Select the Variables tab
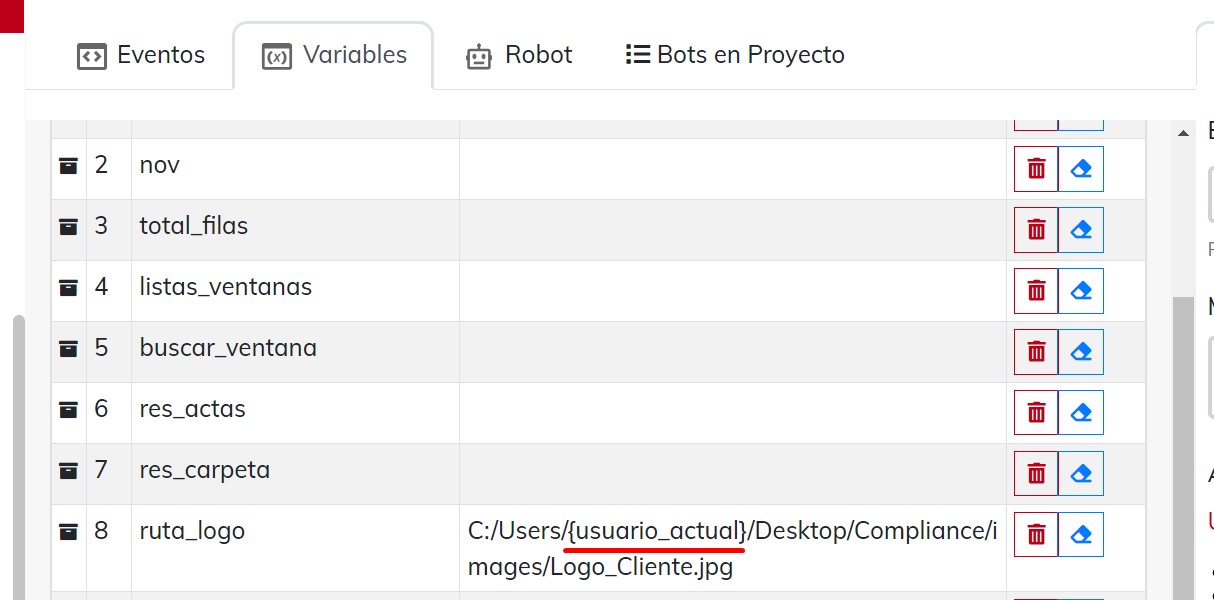Viewport: 1214px width, 600px height. pos(334,55)
